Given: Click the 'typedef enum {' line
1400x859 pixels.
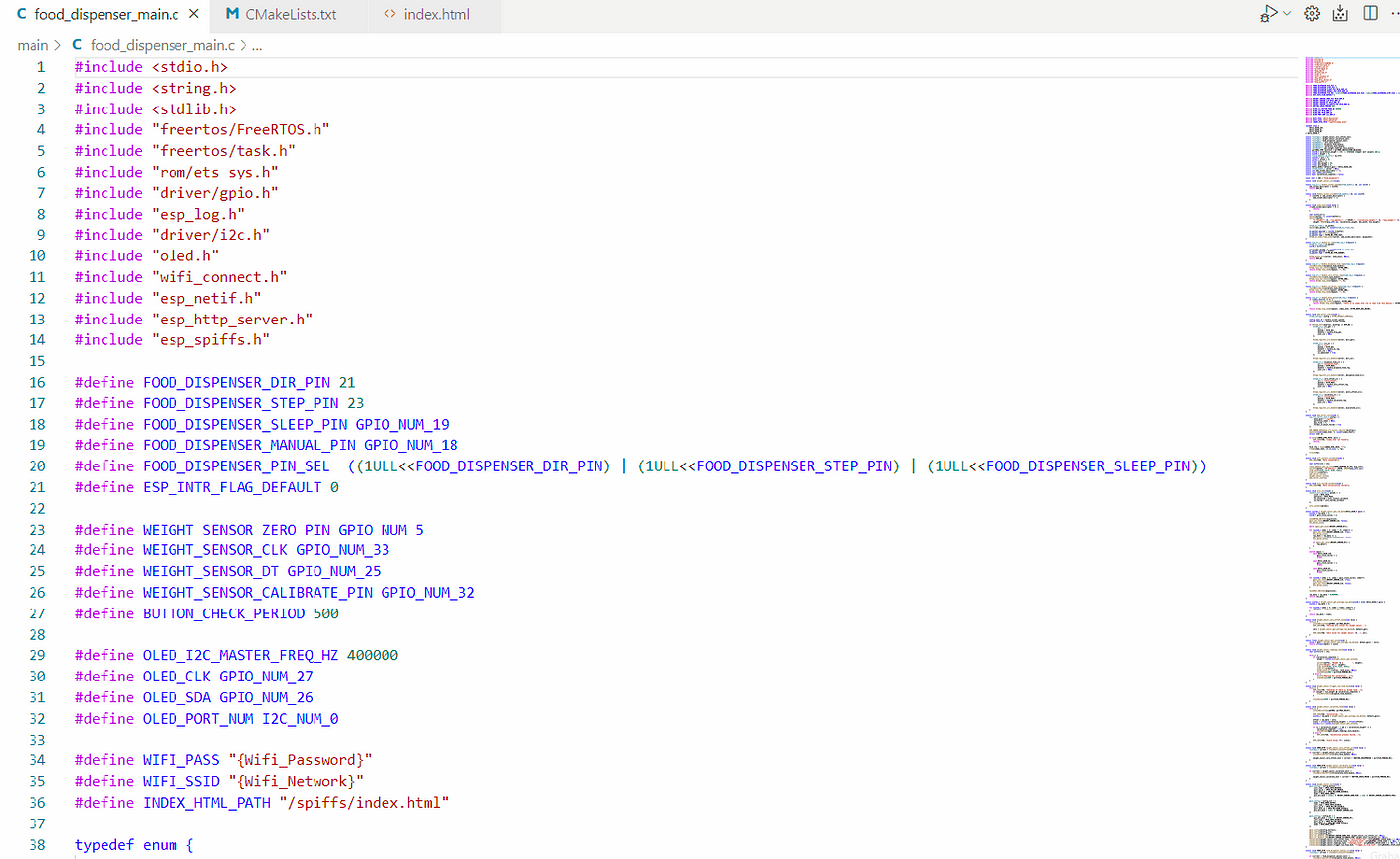Looking at the screenshot, I should (134, 845).
